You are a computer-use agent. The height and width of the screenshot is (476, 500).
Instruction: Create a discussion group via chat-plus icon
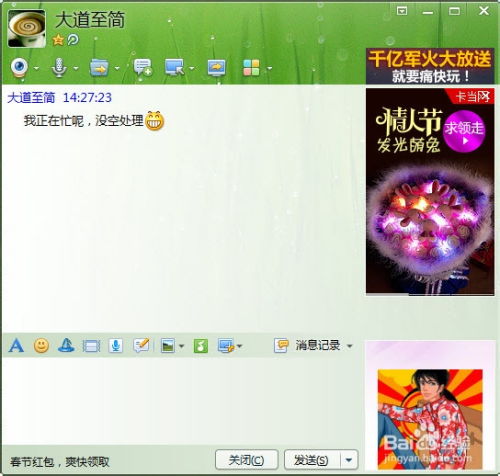[x=143, y=67]
